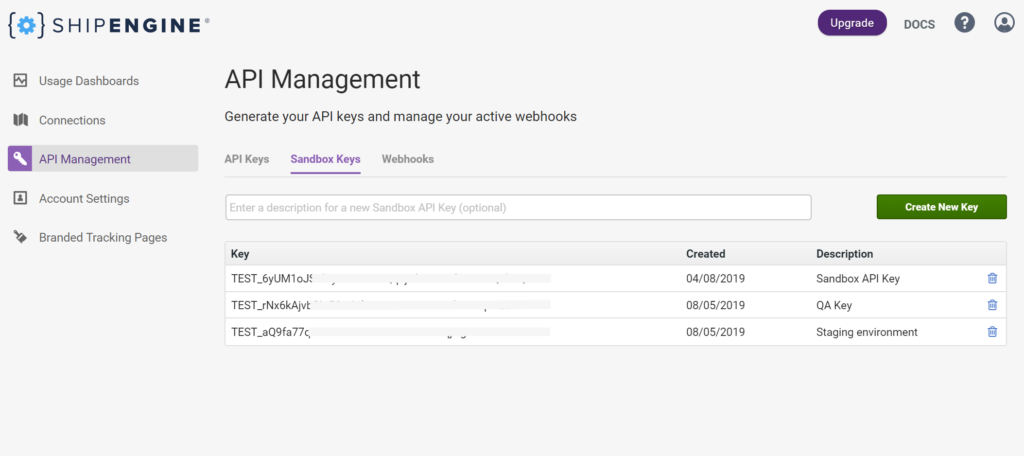This screenshot has width=1024, height=456.
Task: Delete the QA Key row
Action: tap(992, 305)
